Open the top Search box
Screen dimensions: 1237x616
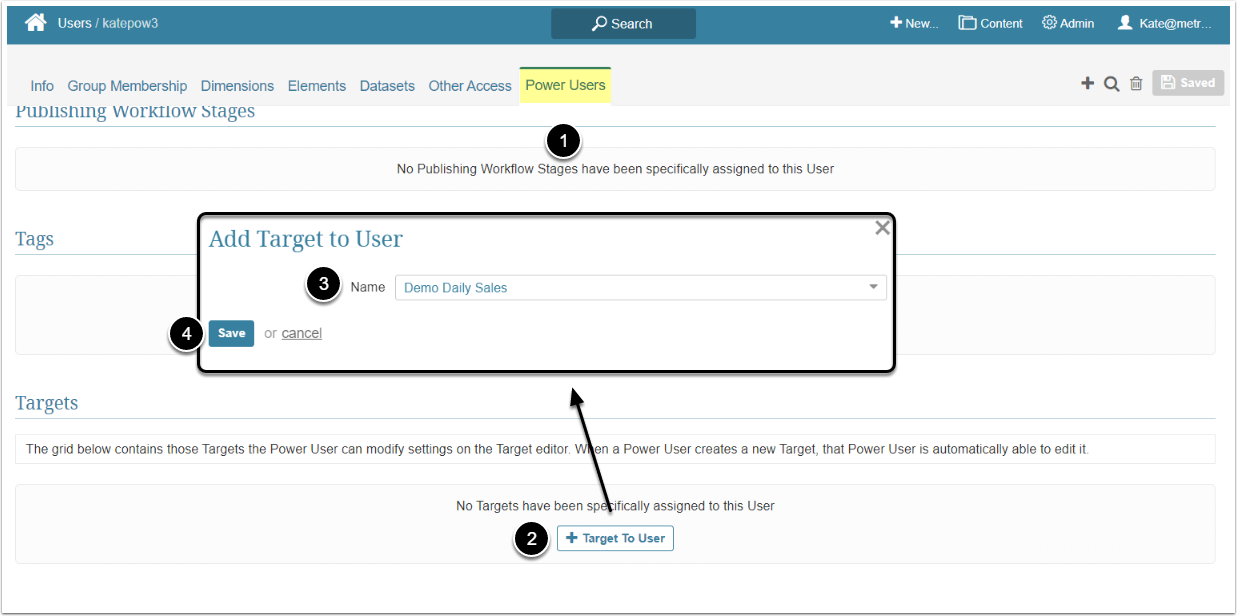click(623, 23)
